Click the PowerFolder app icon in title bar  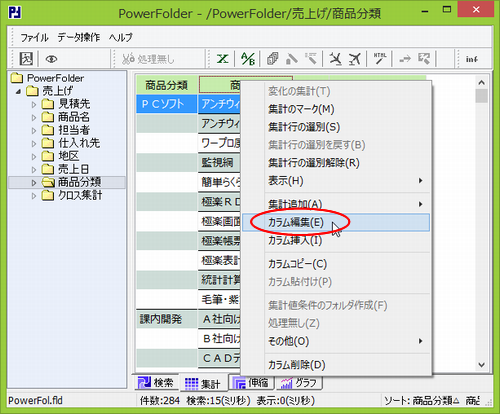(x=15, y=13)
